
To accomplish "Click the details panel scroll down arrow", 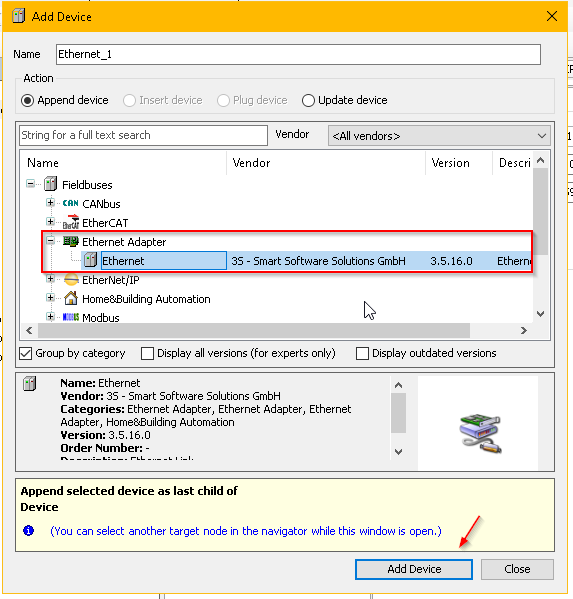I will 398,452.
